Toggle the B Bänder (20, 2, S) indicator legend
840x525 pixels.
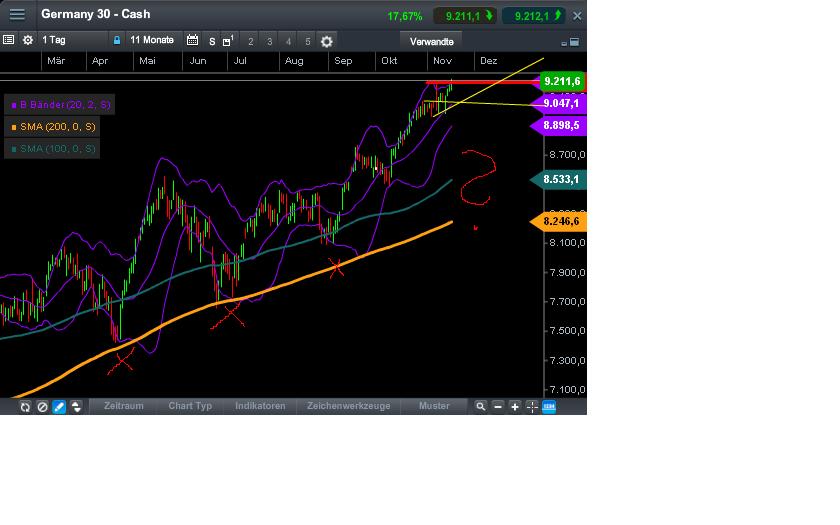[60, 105]
